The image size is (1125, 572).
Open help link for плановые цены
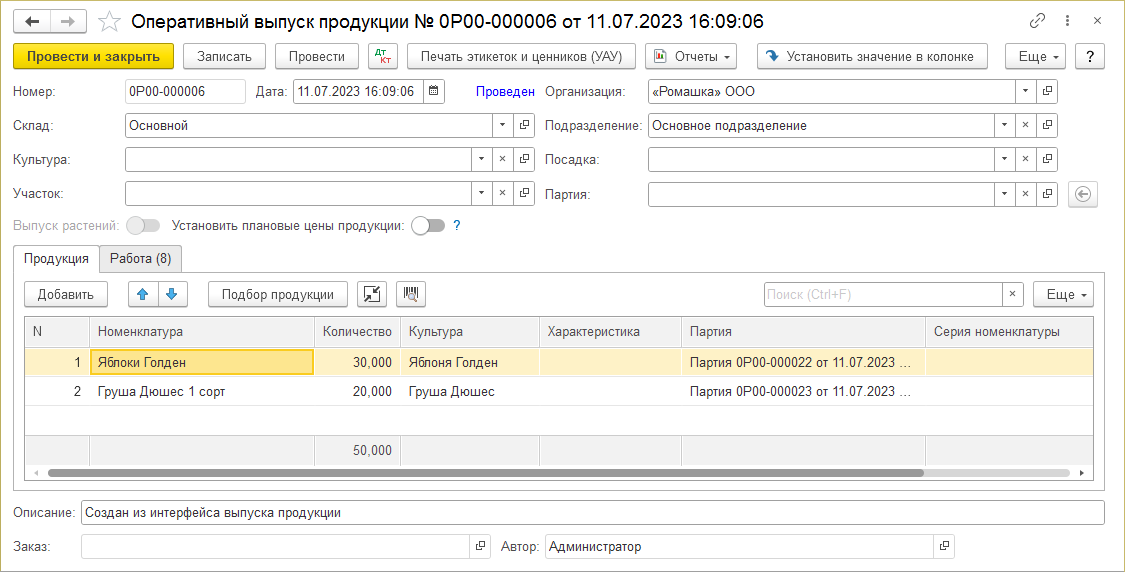tap(457, 225)
